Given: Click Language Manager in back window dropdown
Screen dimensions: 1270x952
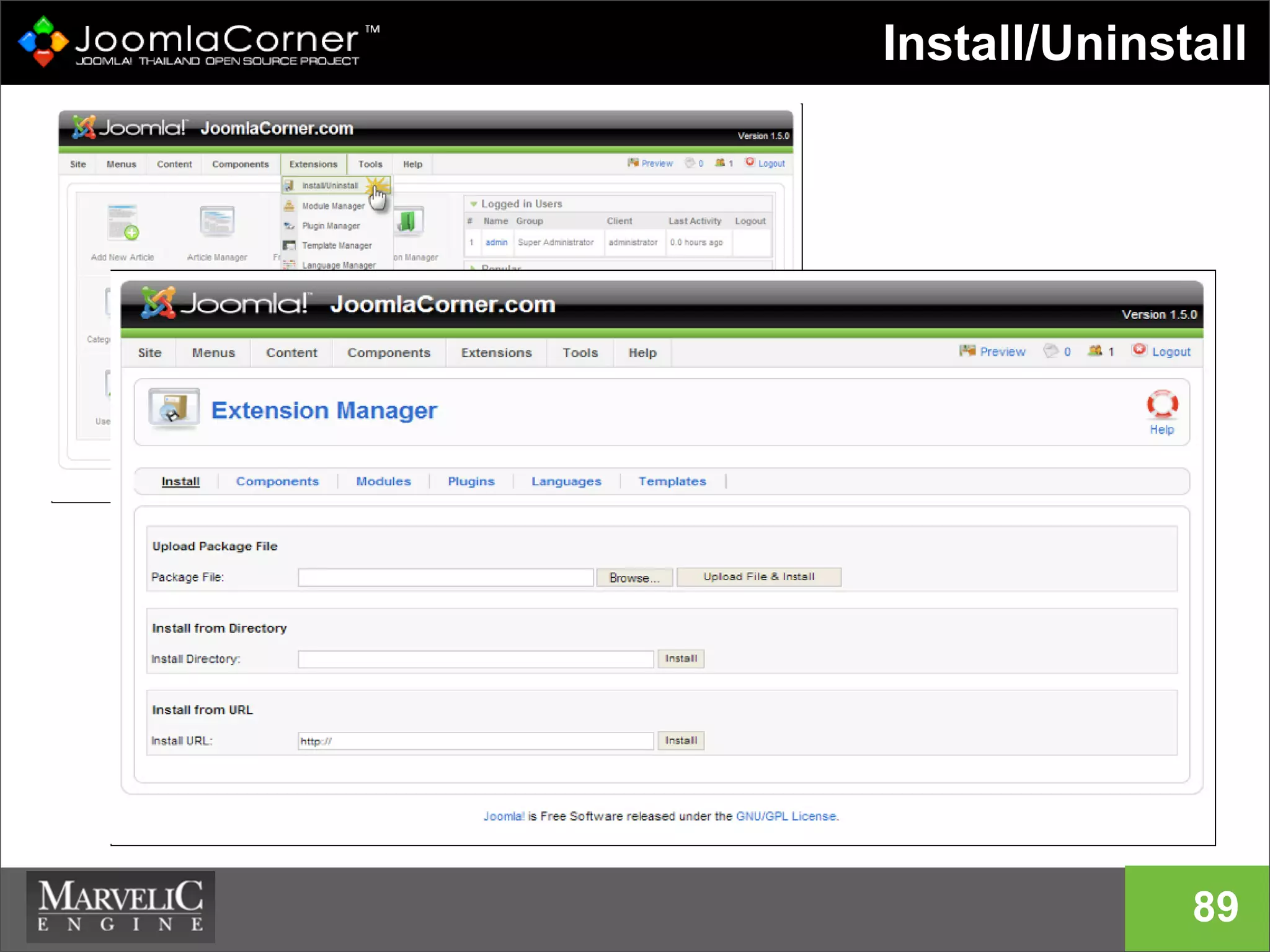Looking at the screenshot, I should point(339,265).
